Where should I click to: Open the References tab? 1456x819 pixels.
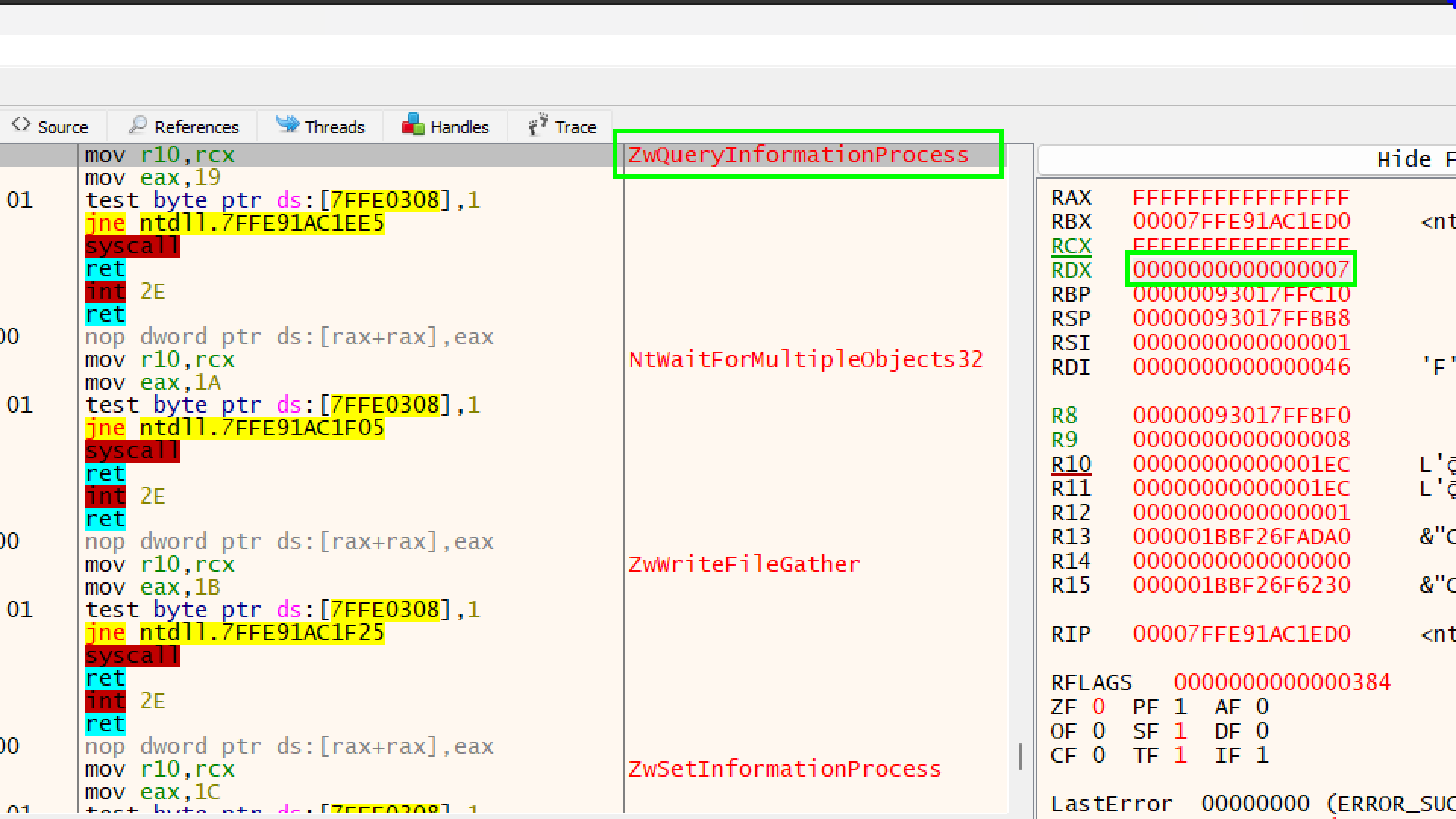click(196, 127)
